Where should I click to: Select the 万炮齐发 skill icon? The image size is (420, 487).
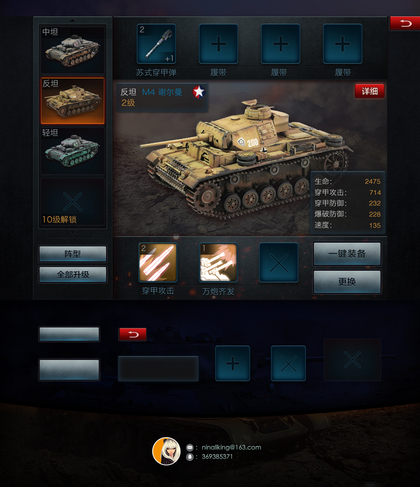point(218,262)
